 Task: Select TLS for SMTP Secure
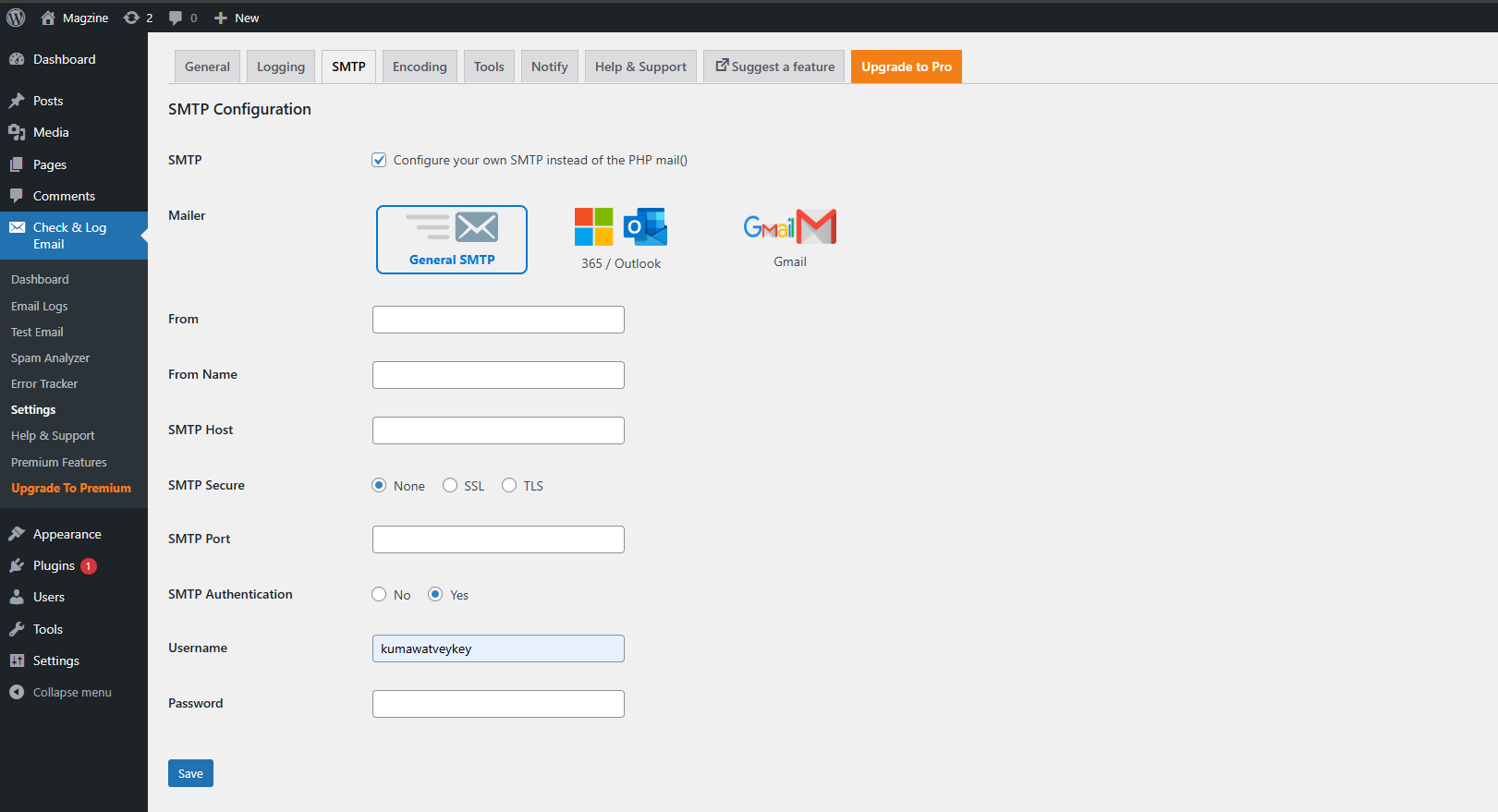(x=509, y=485)
